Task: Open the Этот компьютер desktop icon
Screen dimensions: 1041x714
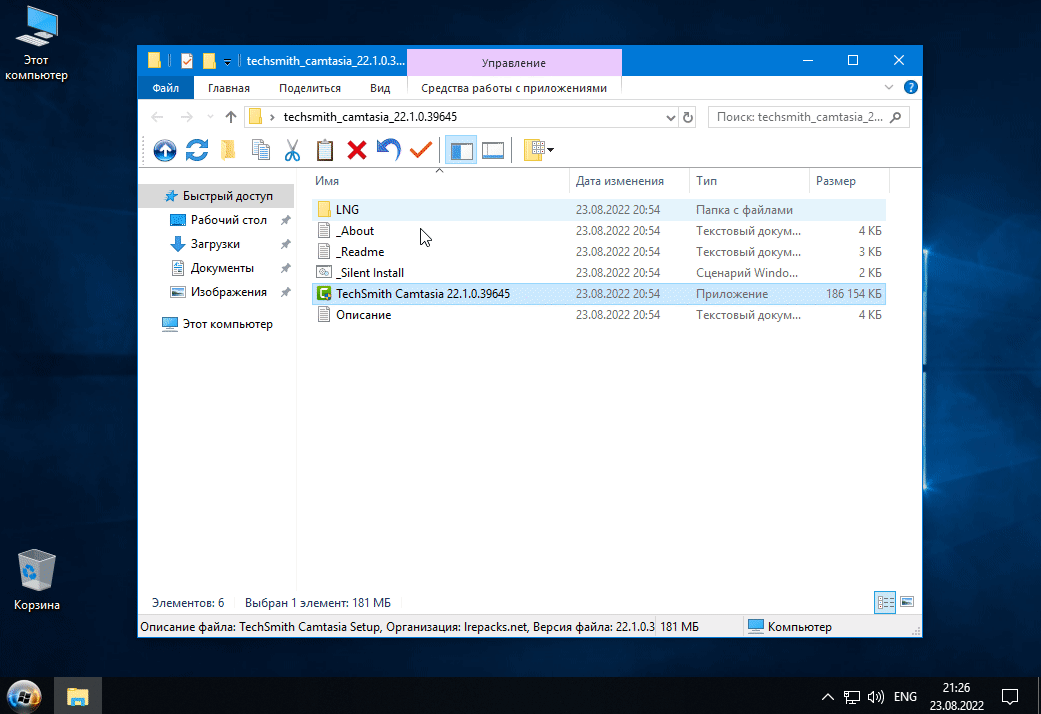Action: (37, 44)
